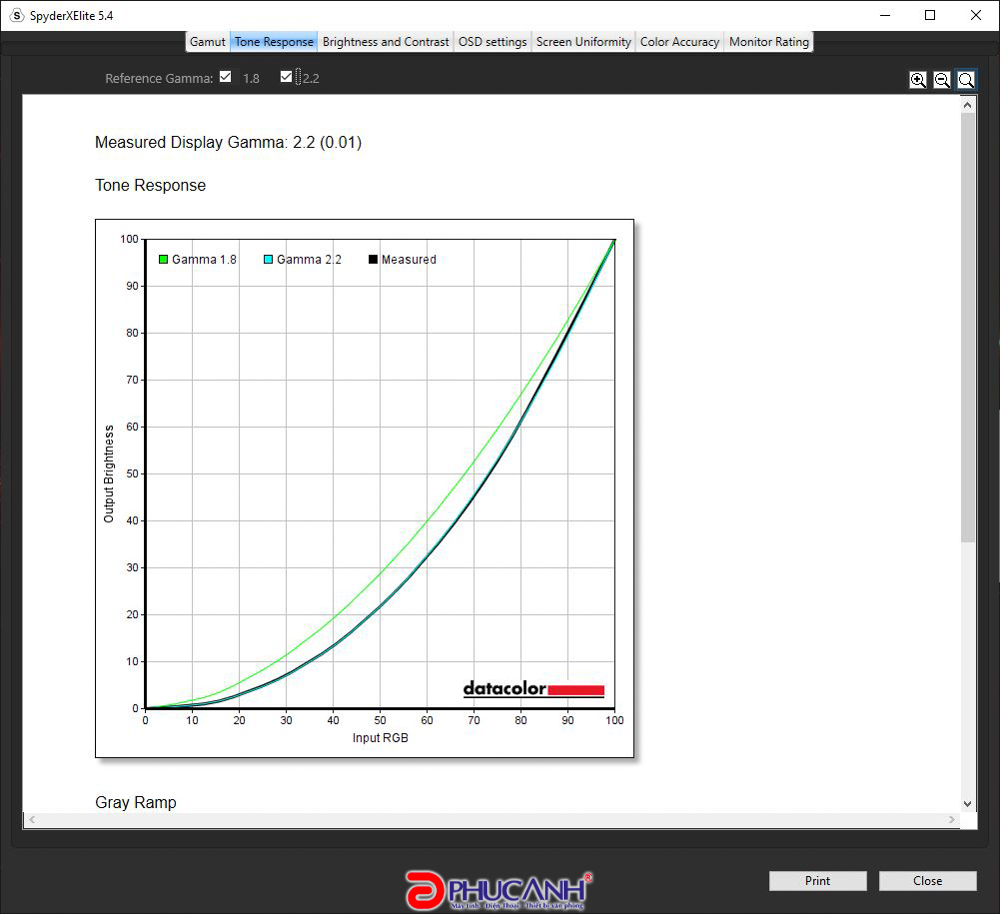
Task: Click the SpyderXElite app icon in the title bar
Action: coord(16,15)
